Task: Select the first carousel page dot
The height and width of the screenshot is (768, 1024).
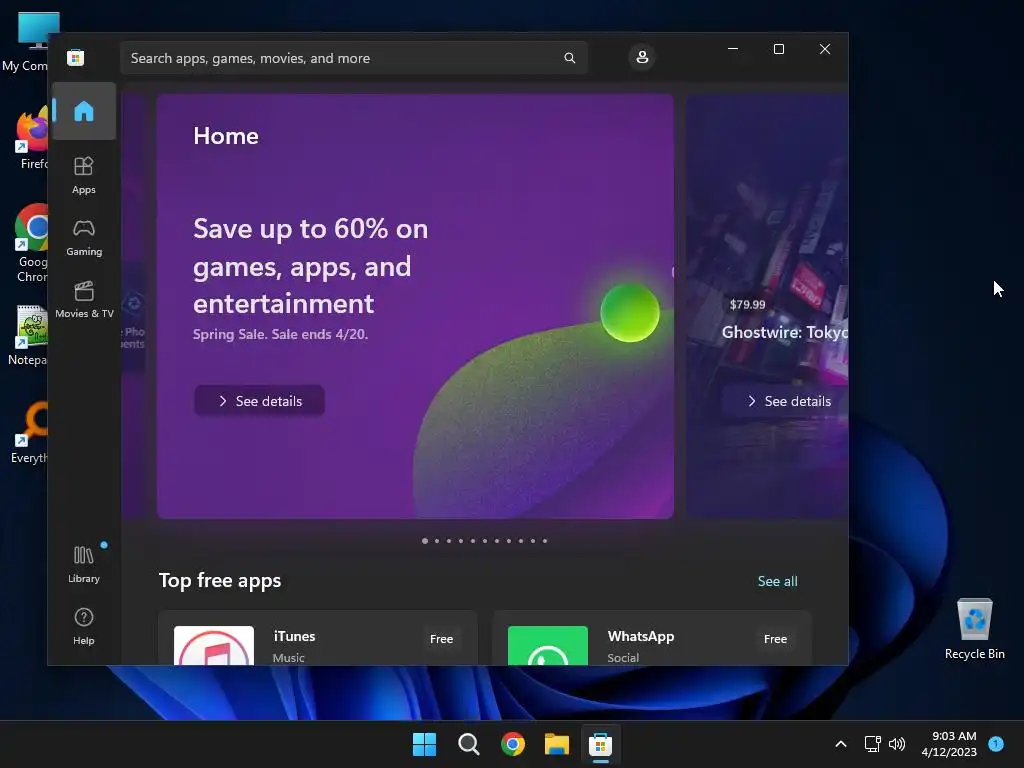Action: (425, 541)
